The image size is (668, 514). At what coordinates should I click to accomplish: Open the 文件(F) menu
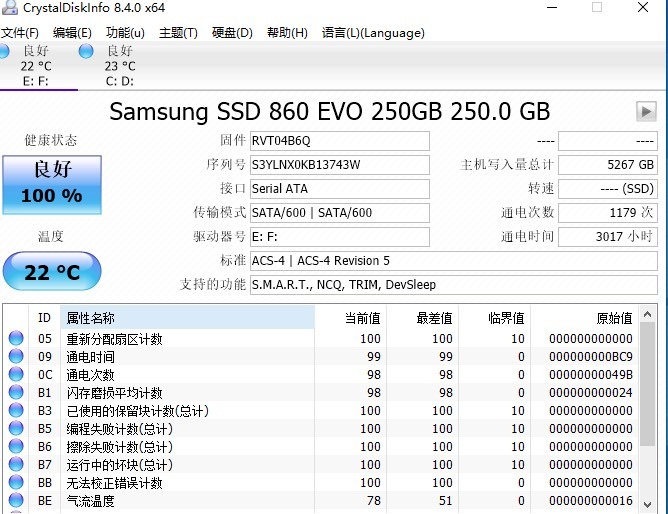click(x=20, y=33)
